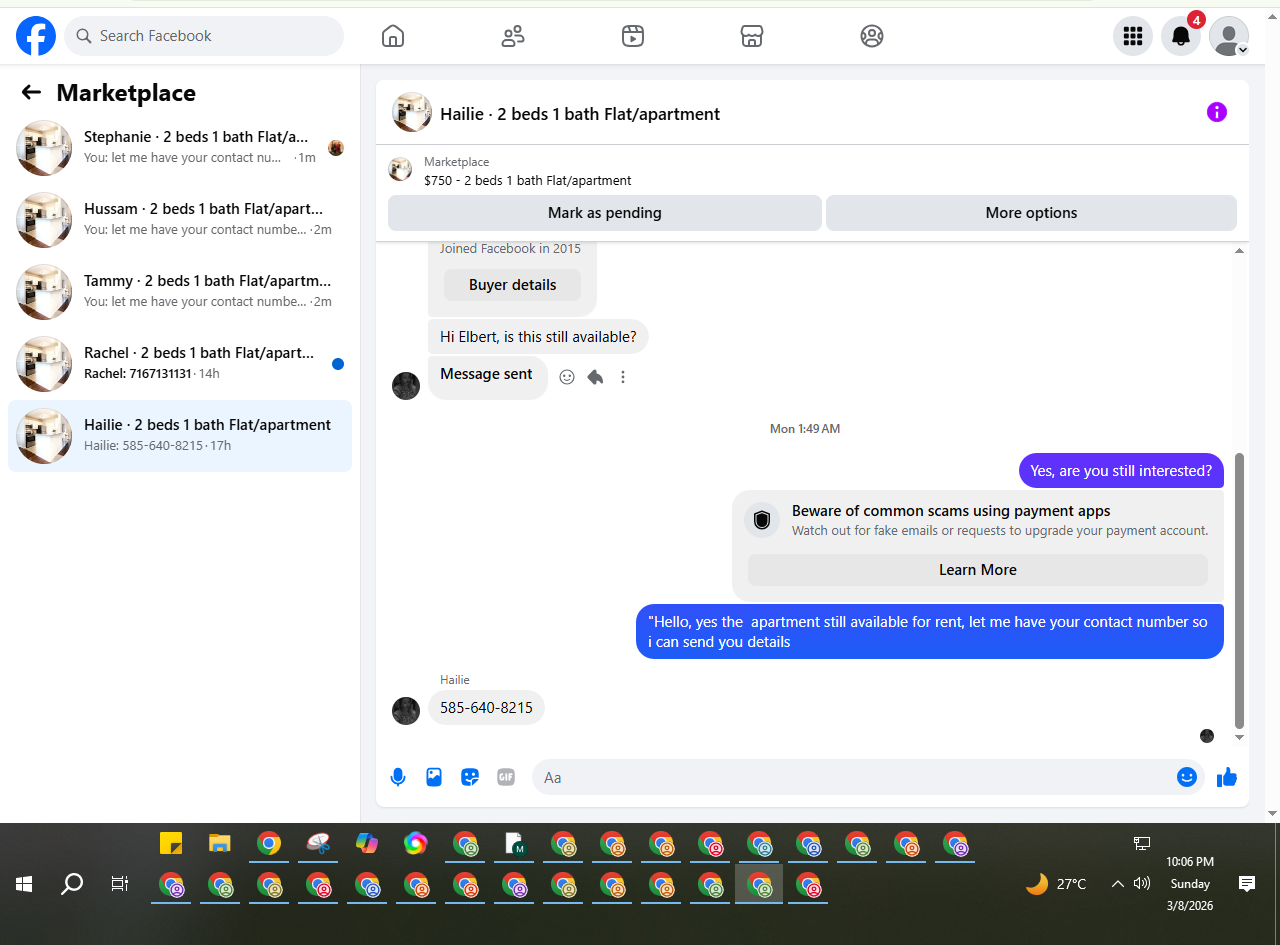Open Windows Start menu
Viewport: 1280px width, 945px height.
pyautogui.click(x=24, y=884)
